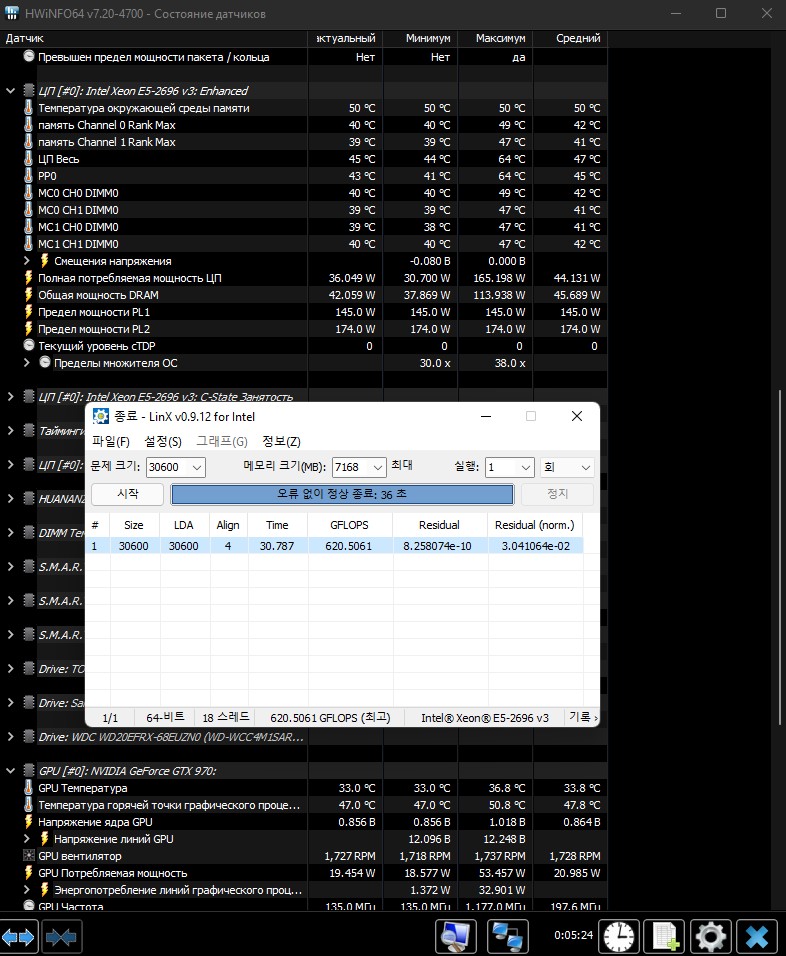Screen dimensions: 786x956
Task: Expand the C-State Занятость sensor group
Action: click(10, 396)
